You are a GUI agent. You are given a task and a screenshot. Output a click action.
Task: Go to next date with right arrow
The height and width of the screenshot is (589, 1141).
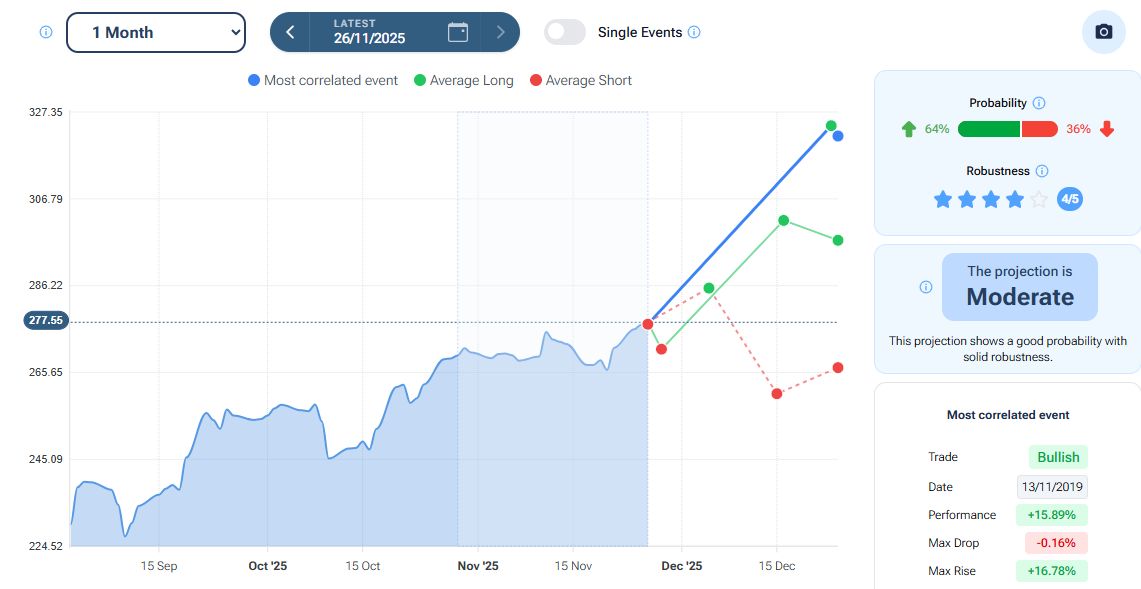pos(501,32)
